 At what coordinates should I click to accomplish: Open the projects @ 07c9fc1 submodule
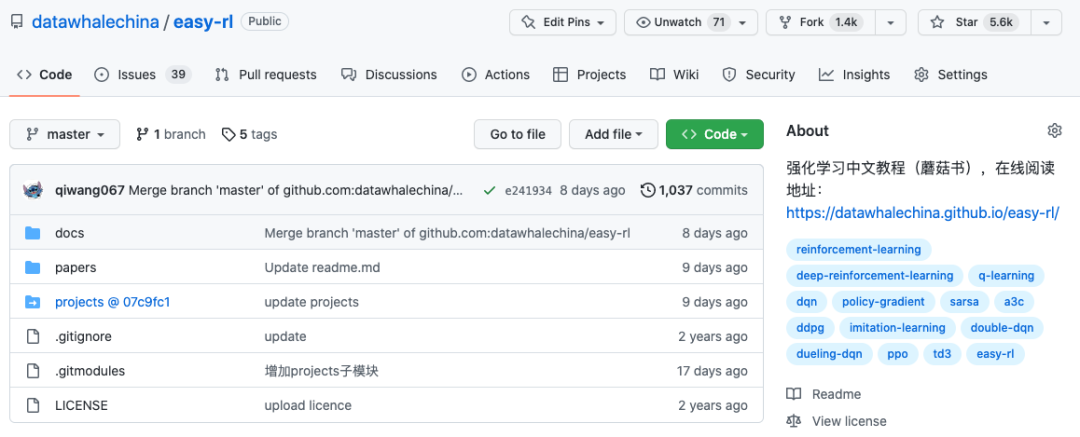click(x=112, y=302)
